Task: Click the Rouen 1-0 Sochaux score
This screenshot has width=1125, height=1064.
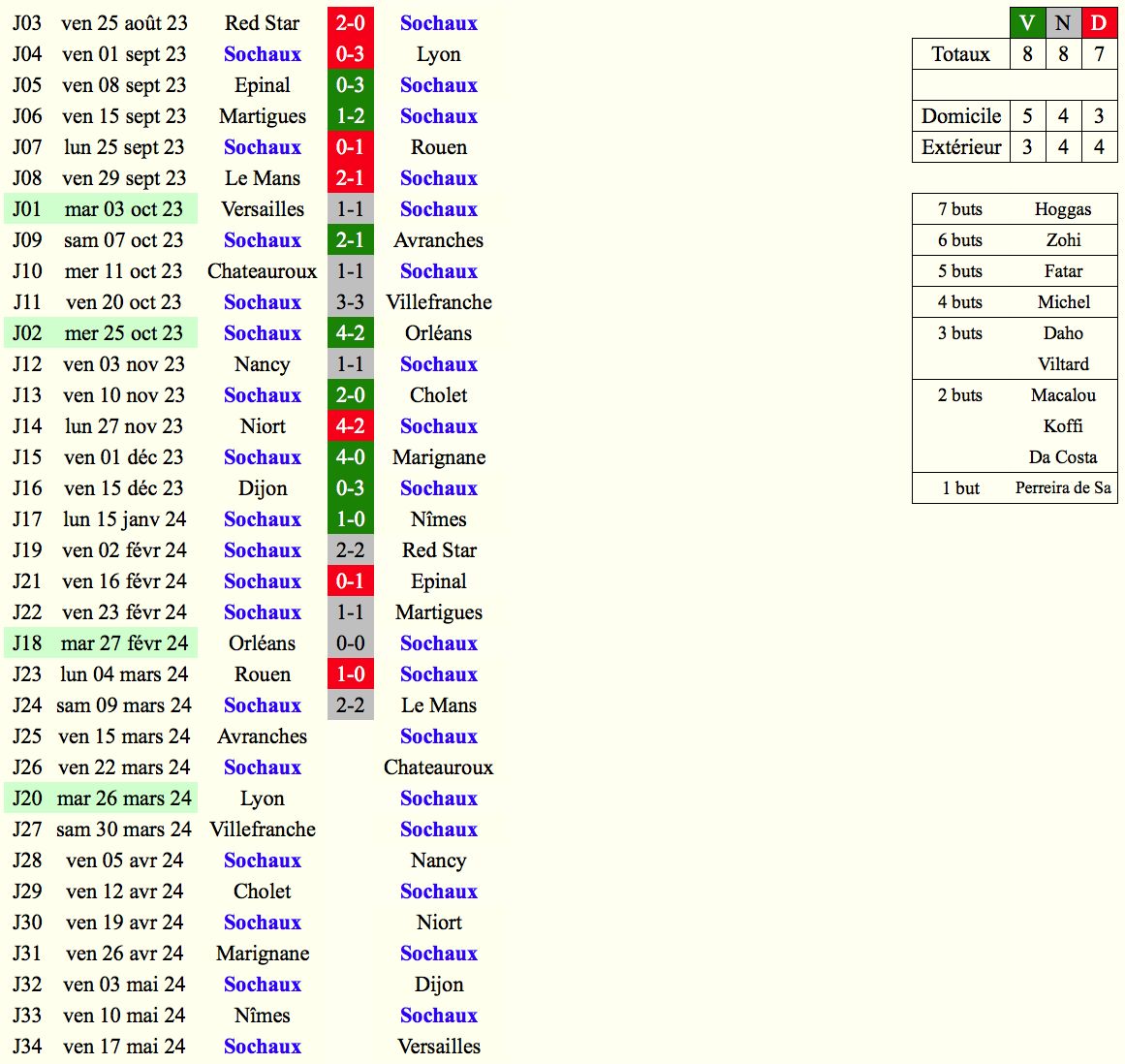Action: click(x=350, y=673)
